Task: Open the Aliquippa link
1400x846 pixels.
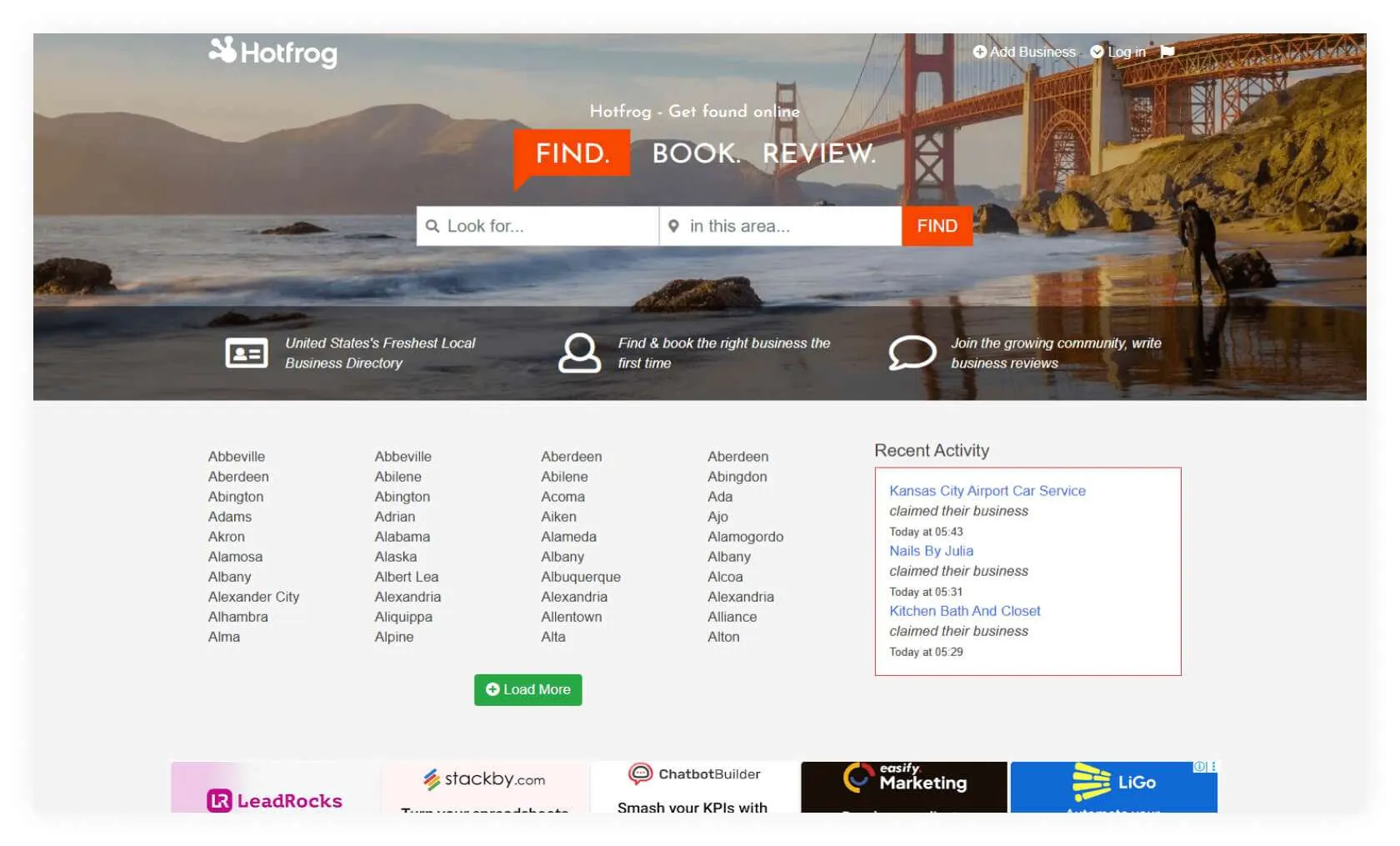Action: tap(403, 617)
